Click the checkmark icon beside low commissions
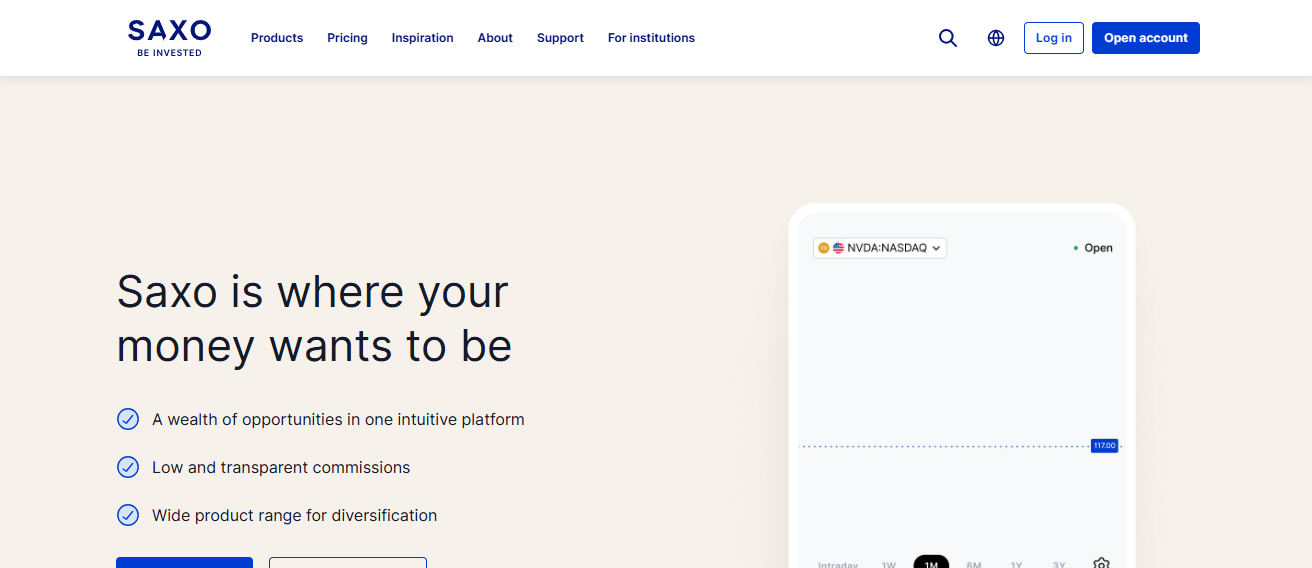This screenshot has height=568, width=1312. point(128,467)
